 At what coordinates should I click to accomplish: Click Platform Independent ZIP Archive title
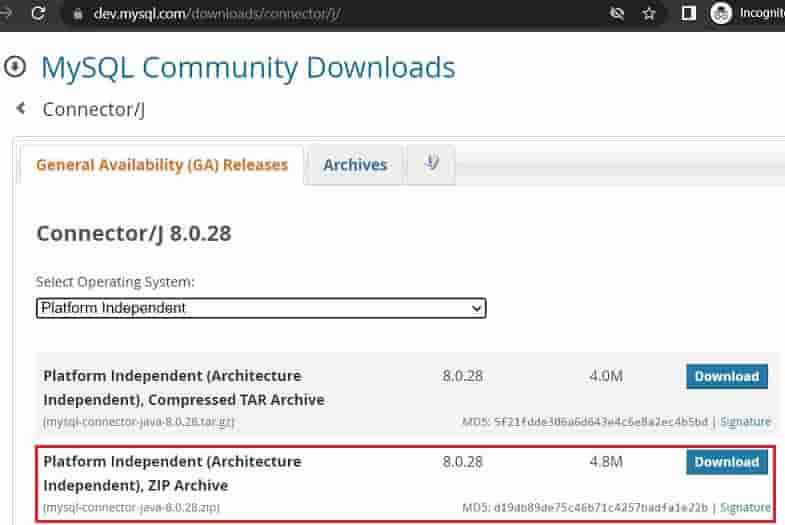(172, 473)
